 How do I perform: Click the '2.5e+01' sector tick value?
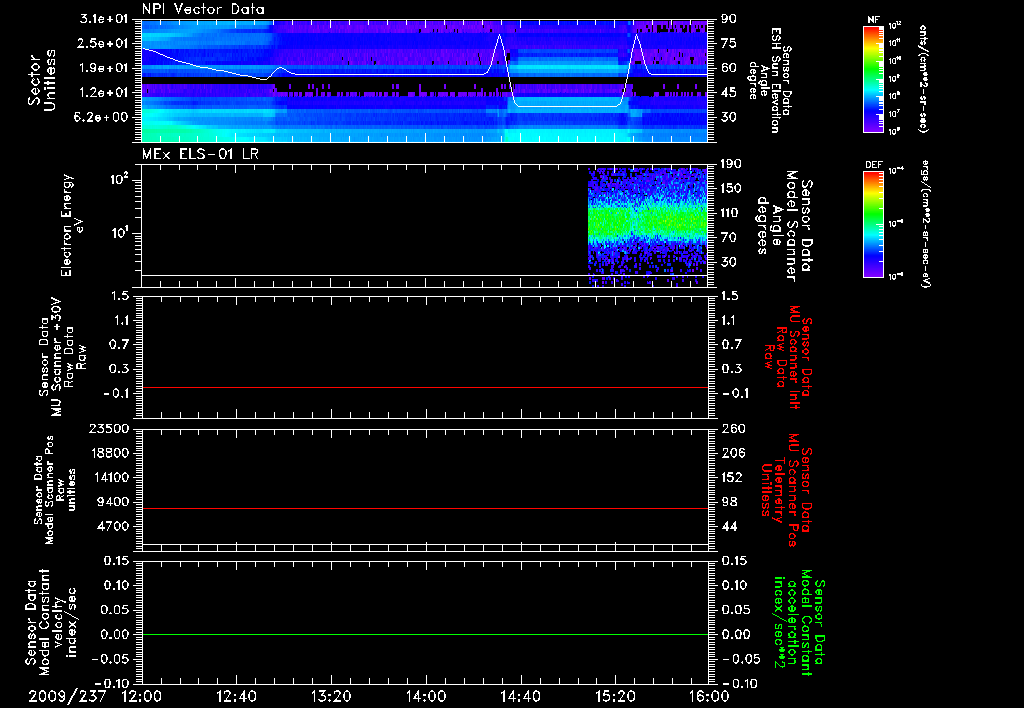[x=104, y=43]
